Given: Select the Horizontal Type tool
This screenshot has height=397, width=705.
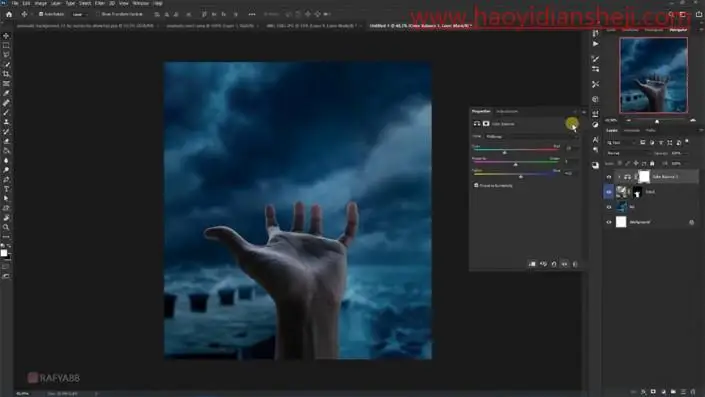Looking at the screenshot, I should pos(6,189).
